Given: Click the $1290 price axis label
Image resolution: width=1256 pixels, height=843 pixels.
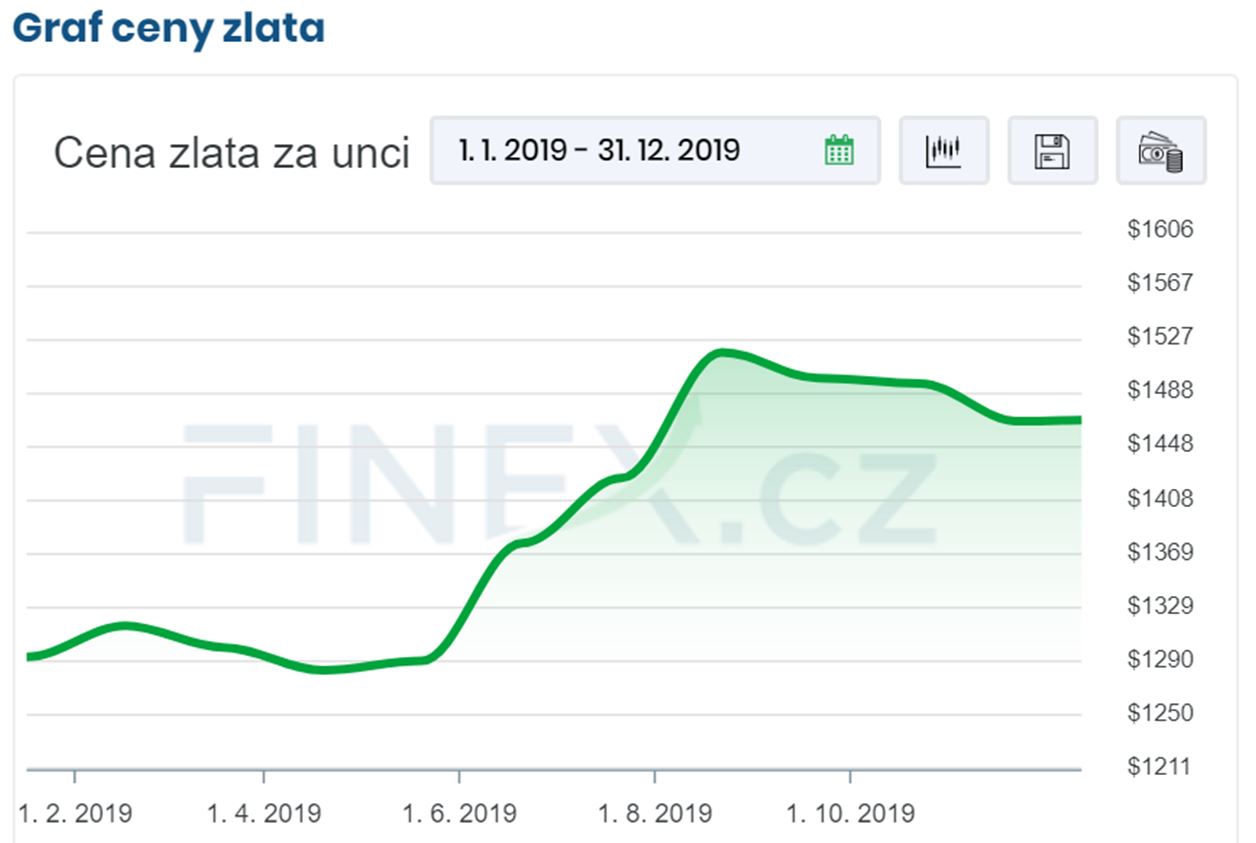Looking at the screenshot, I should (1160, 659).
